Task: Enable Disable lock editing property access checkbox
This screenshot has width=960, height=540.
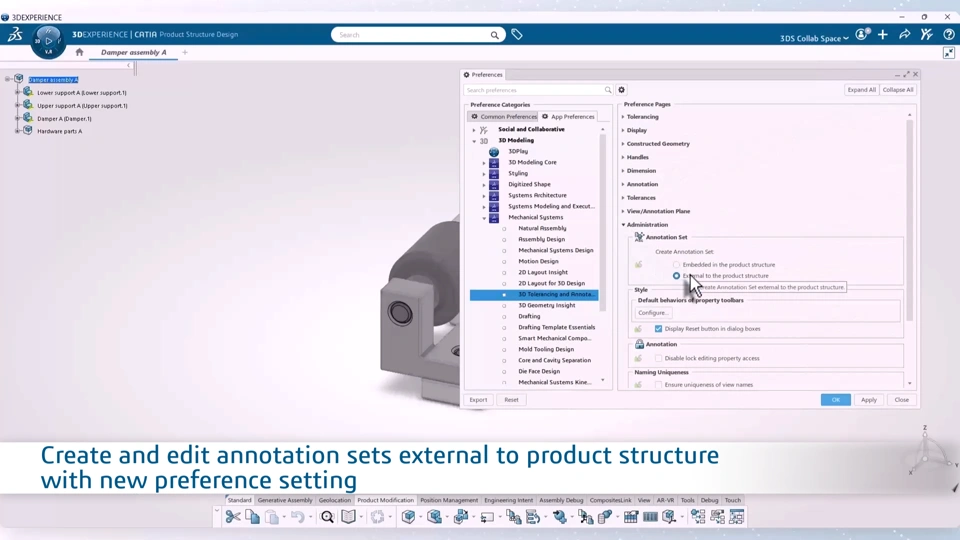Action: 658,358
